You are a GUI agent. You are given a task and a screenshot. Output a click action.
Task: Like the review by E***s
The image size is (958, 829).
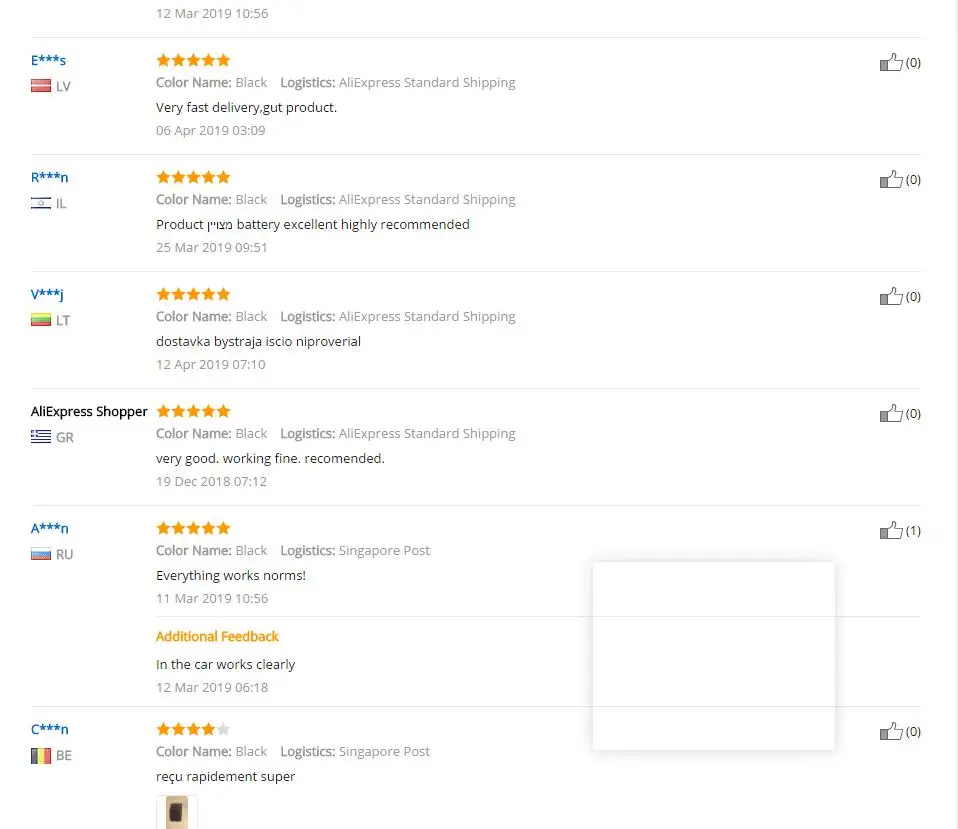click(891, 63)
